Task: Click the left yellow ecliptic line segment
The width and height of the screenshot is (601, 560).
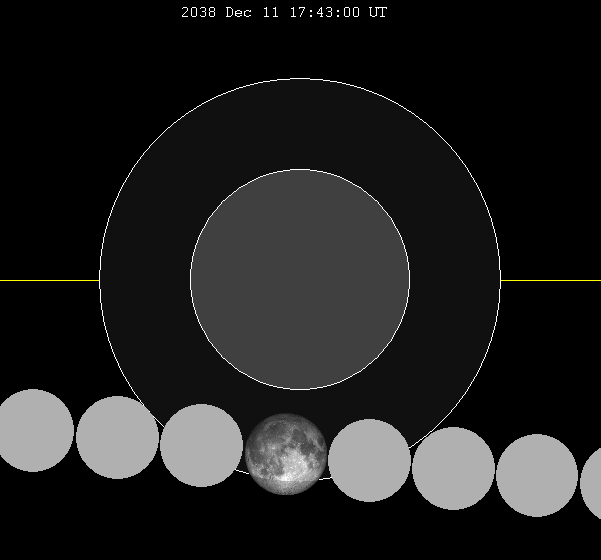Action: click(x=49, y=280)
